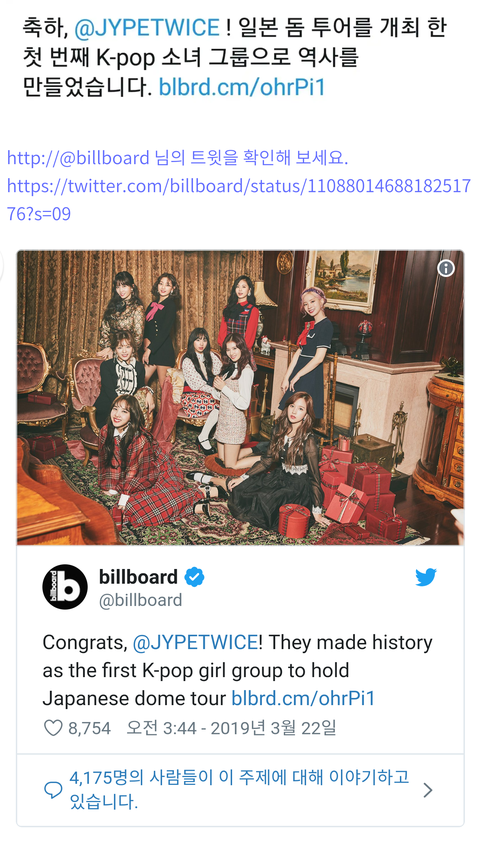Expand the conversation with the right chevron
Image resolution: width=480 pixels, height=856 pixels.
pos(428,790)
